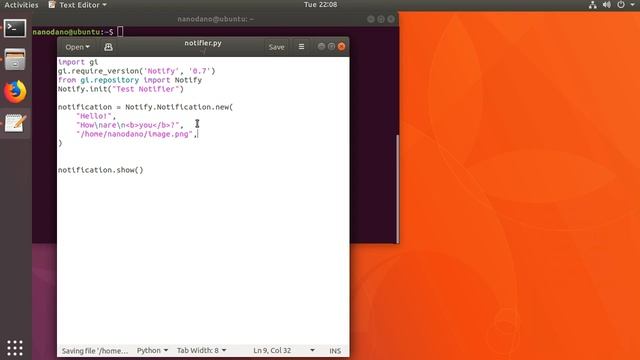The image size is (640, 360).
Task: Open the gedit hamburger menu
Action: (301, 47)
